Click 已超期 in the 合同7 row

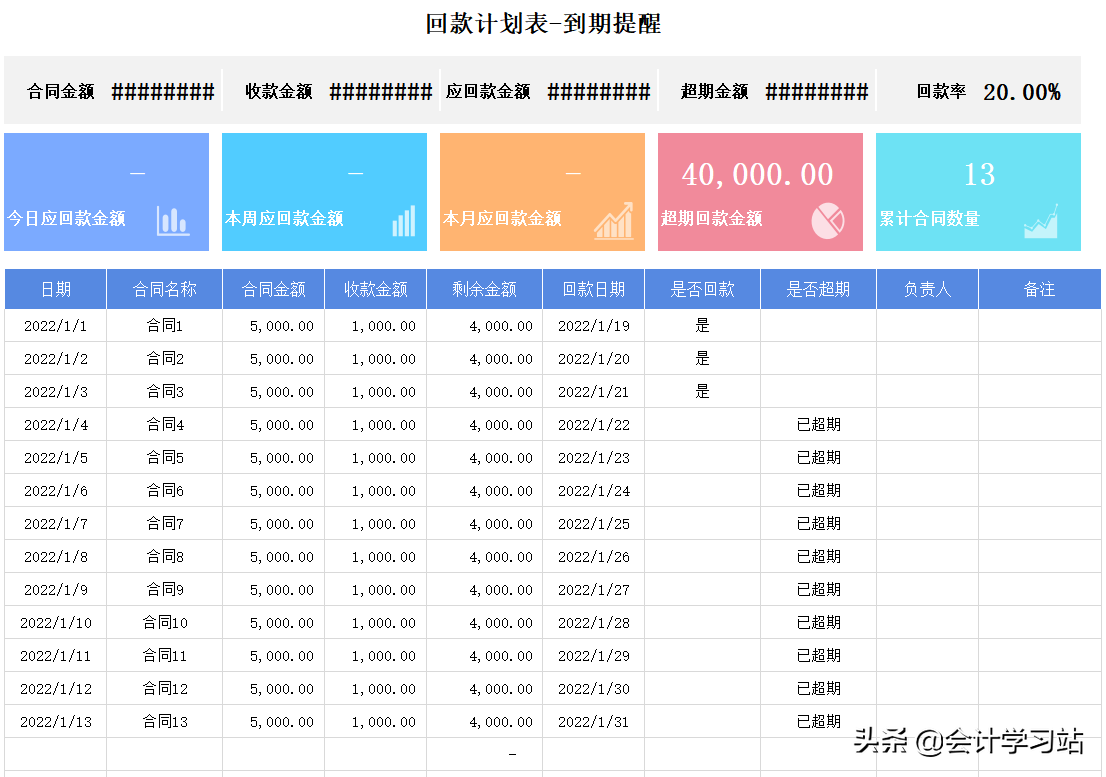pyautogui.click(x=818, y=524)
